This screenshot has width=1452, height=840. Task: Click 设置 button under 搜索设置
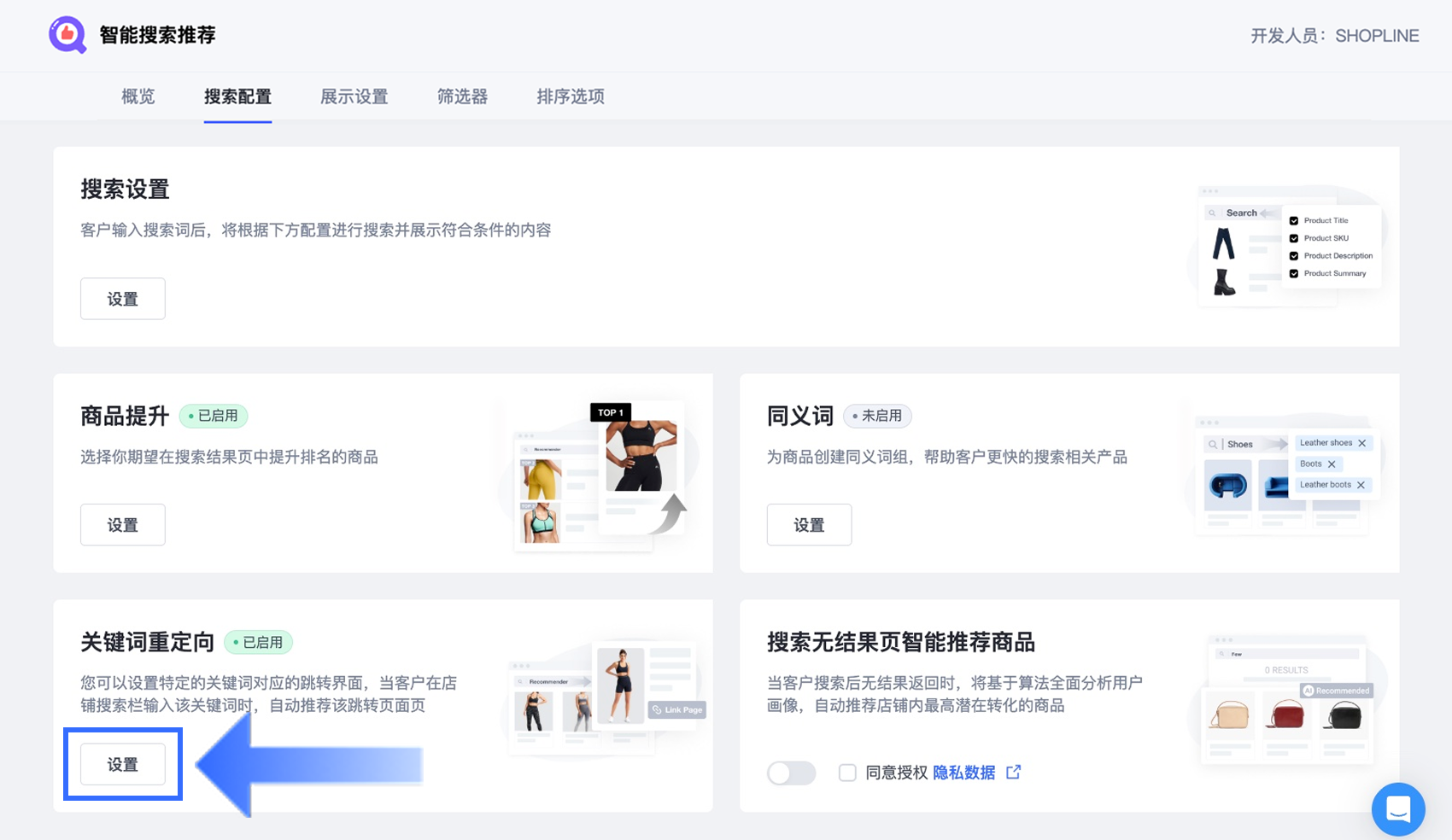point(123,299)
